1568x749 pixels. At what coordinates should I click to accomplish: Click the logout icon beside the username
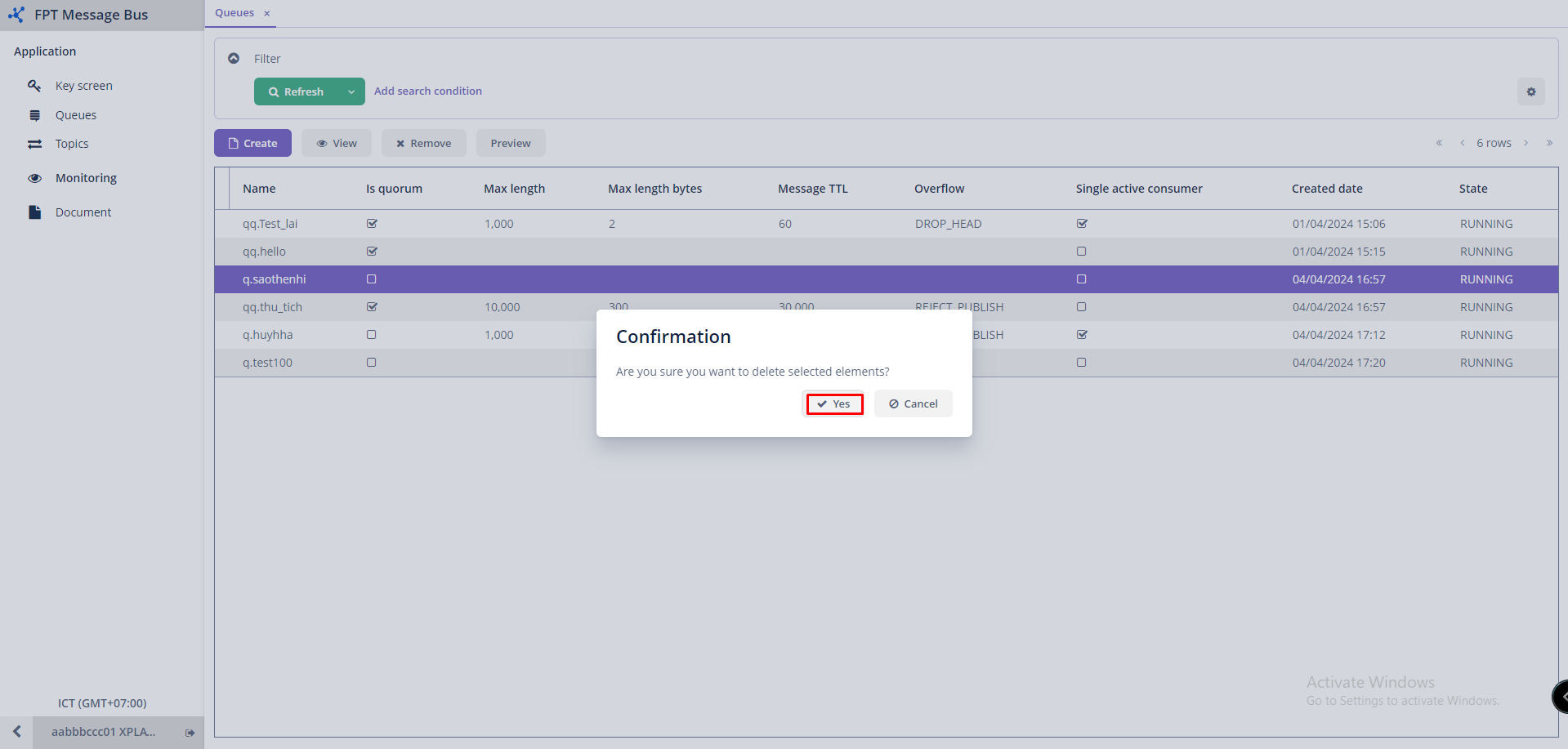click(190, 733)
